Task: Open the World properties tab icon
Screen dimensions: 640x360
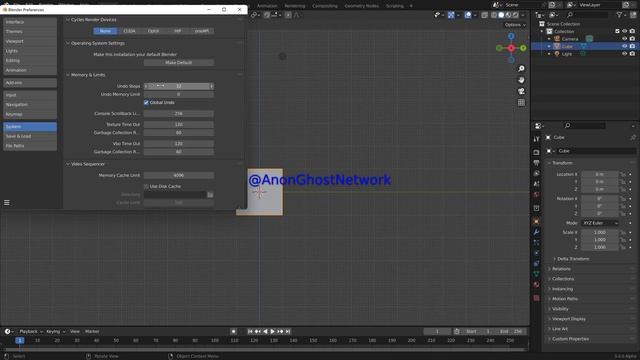Action: point(536,195)
